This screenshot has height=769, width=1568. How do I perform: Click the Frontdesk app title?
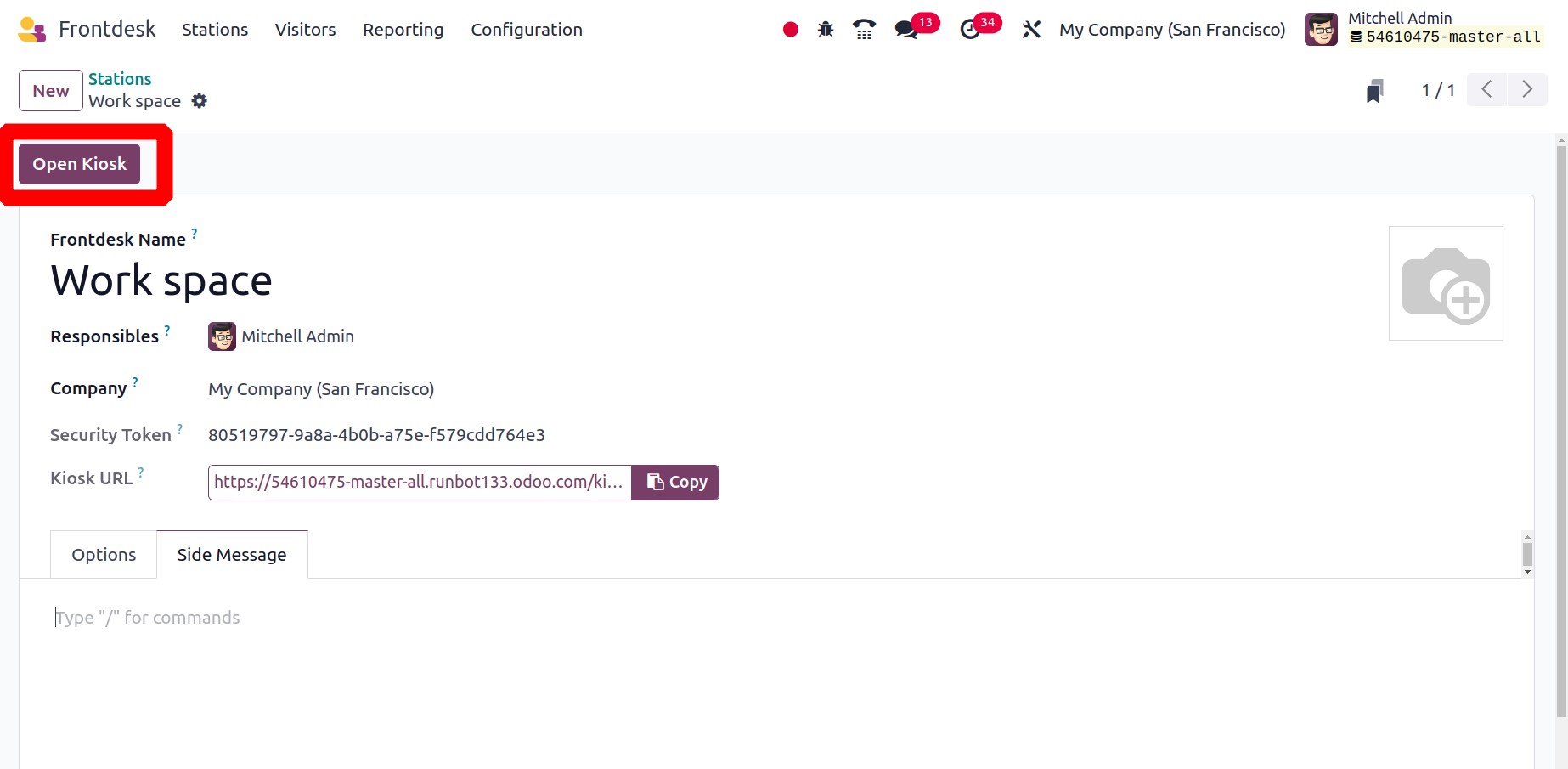coord(107,30)
